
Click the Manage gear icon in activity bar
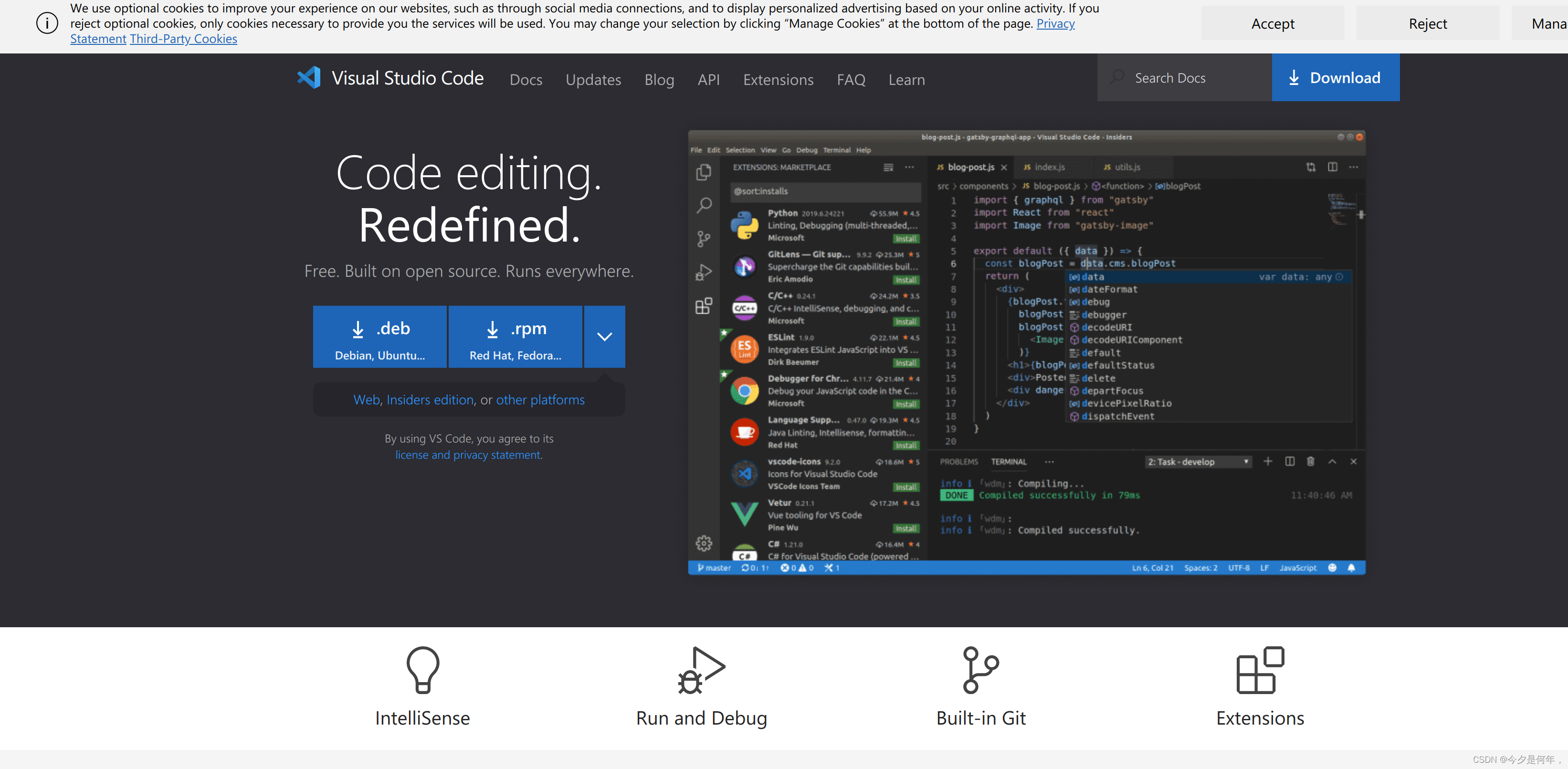point(704,543)
